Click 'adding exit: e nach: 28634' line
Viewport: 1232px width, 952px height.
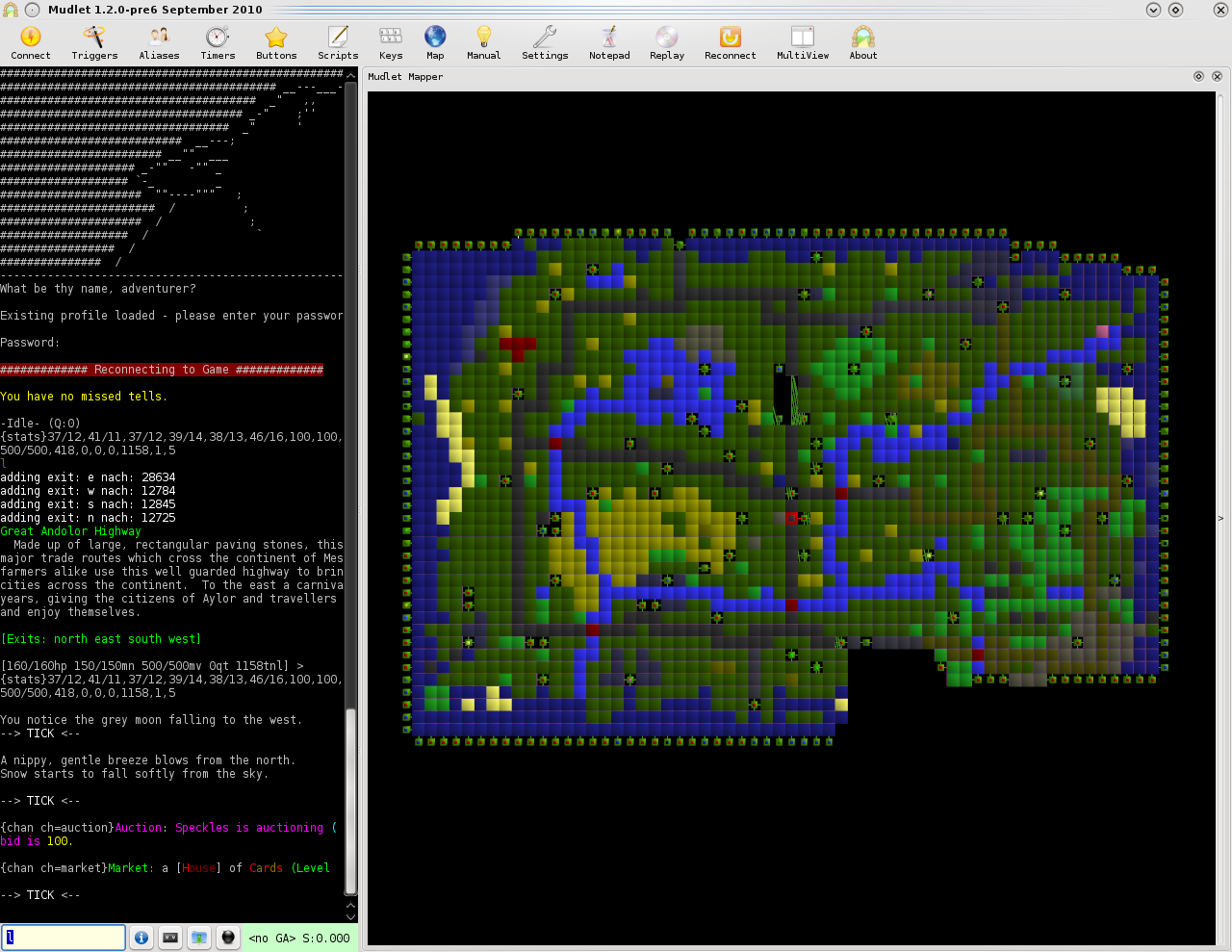(x=88, y=477)
